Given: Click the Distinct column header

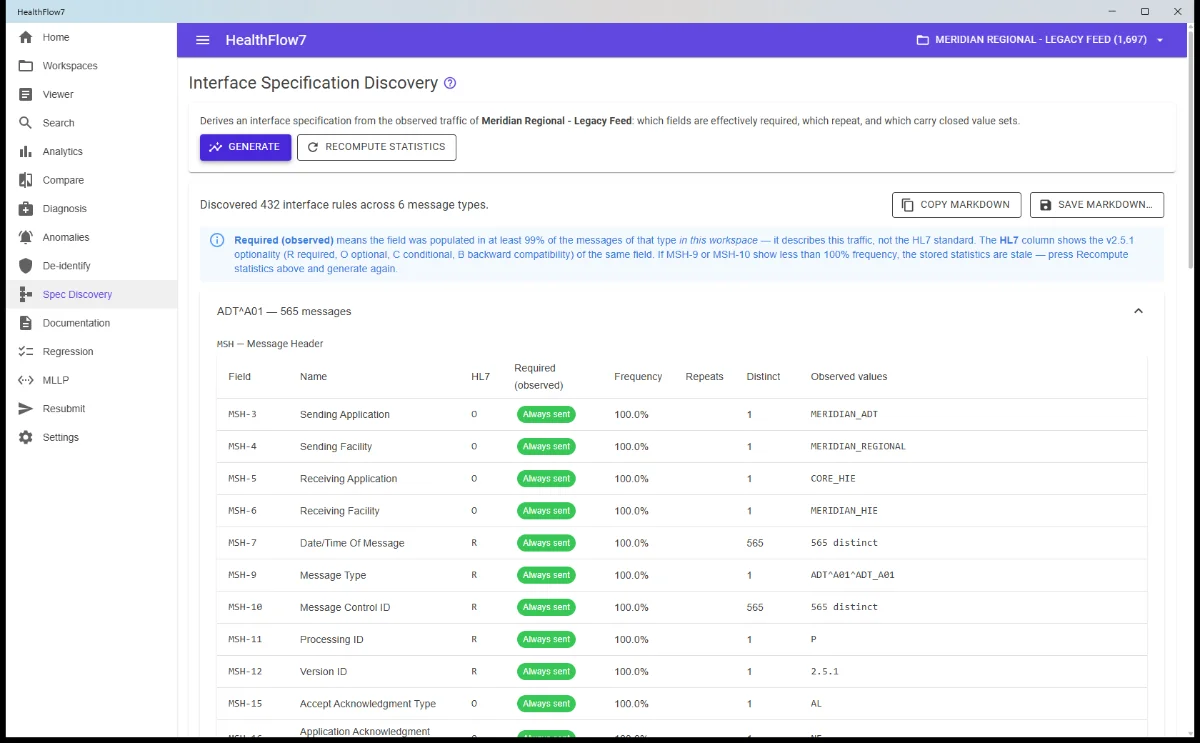Looking at the screenshot, I should 763,377.
